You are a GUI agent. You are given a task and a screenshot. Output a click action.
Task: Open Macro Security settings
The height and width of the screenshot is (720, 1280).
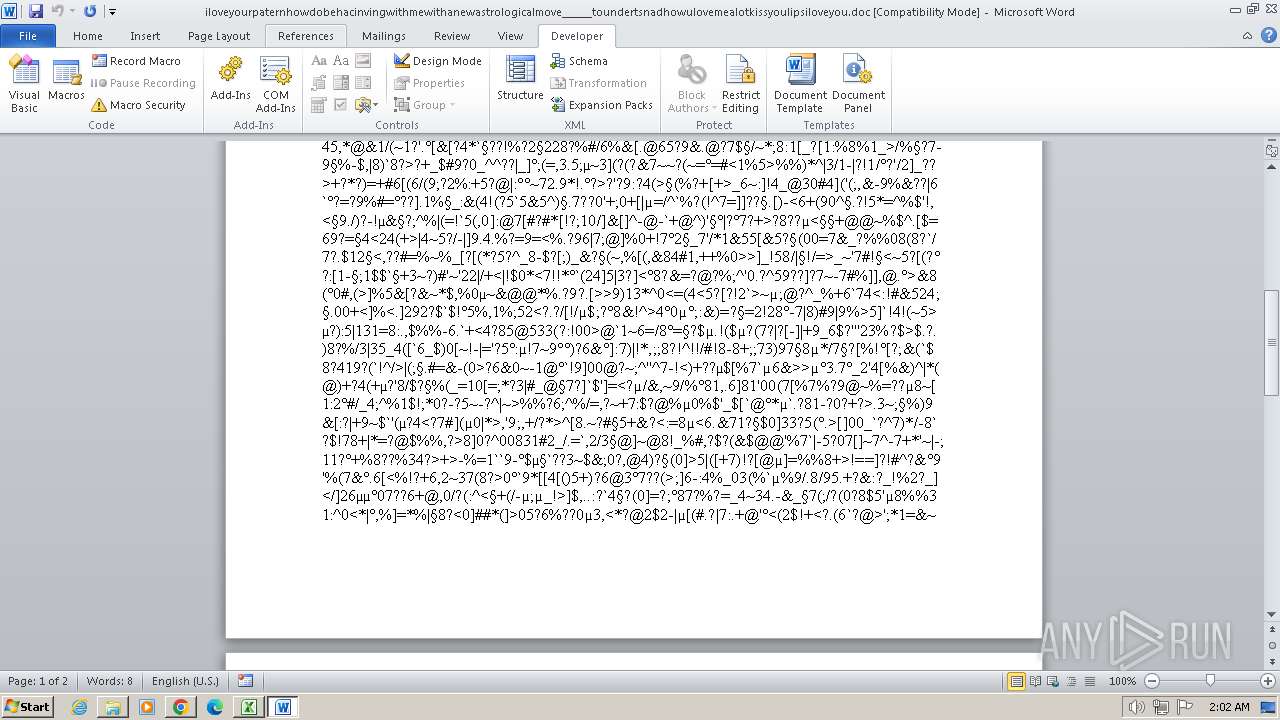pos(138,105)
